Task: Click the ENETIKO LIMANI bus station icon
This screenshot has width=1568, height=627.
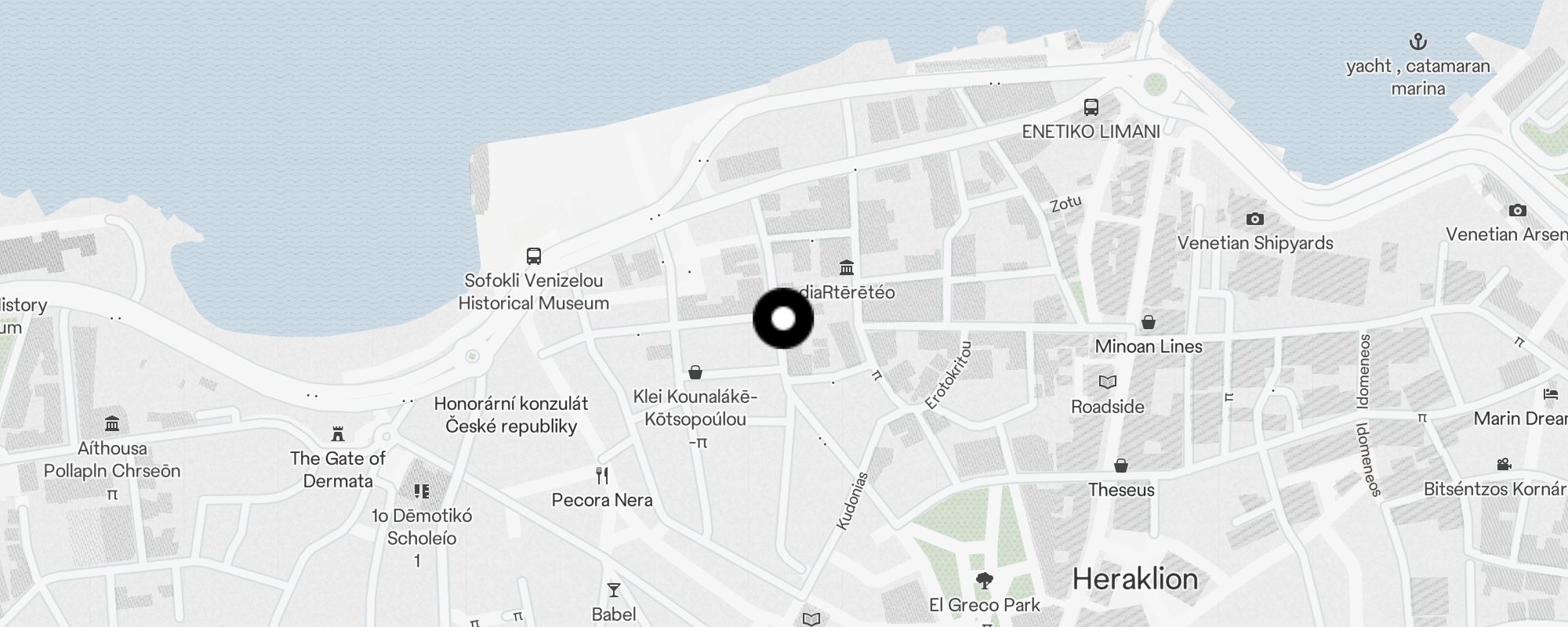Action: click(1091, 107)
